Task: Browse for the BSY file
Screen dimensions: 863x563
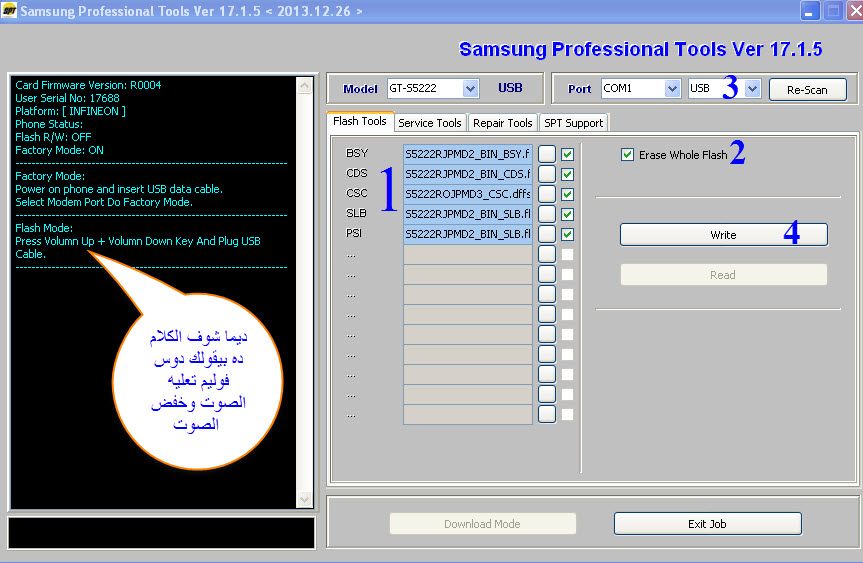Action: 547,154
